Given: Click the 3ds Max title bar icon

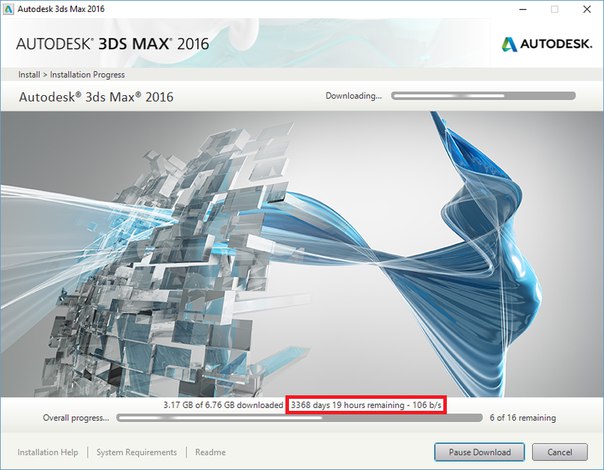Looking at the screenshot, I should [9, 8].
